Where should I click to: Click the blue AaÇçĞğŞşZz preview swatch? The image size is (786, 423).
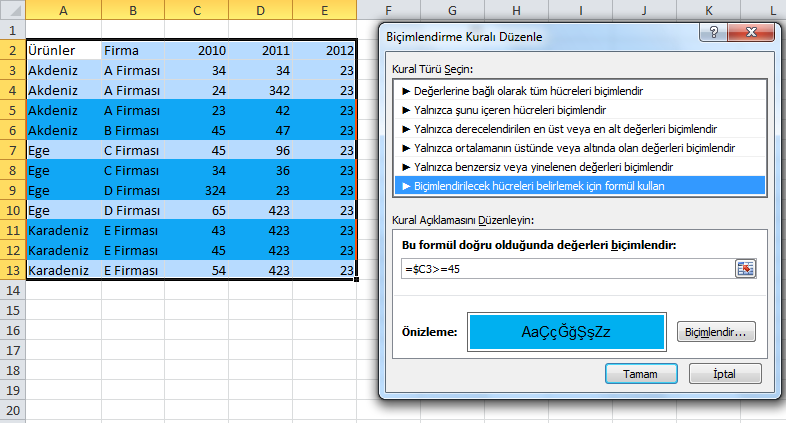pos(568,332)
